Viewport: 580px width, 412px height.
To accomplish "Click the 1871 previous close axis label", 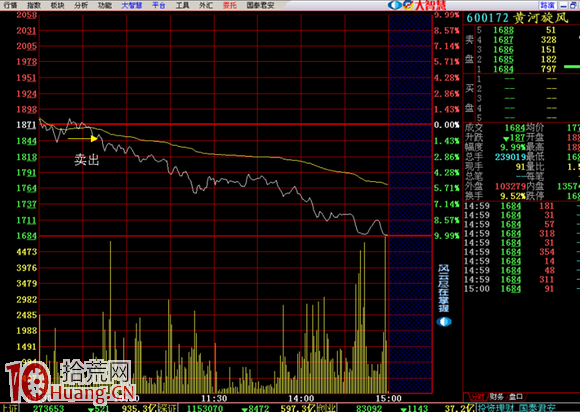I will [x=27, y=125].
